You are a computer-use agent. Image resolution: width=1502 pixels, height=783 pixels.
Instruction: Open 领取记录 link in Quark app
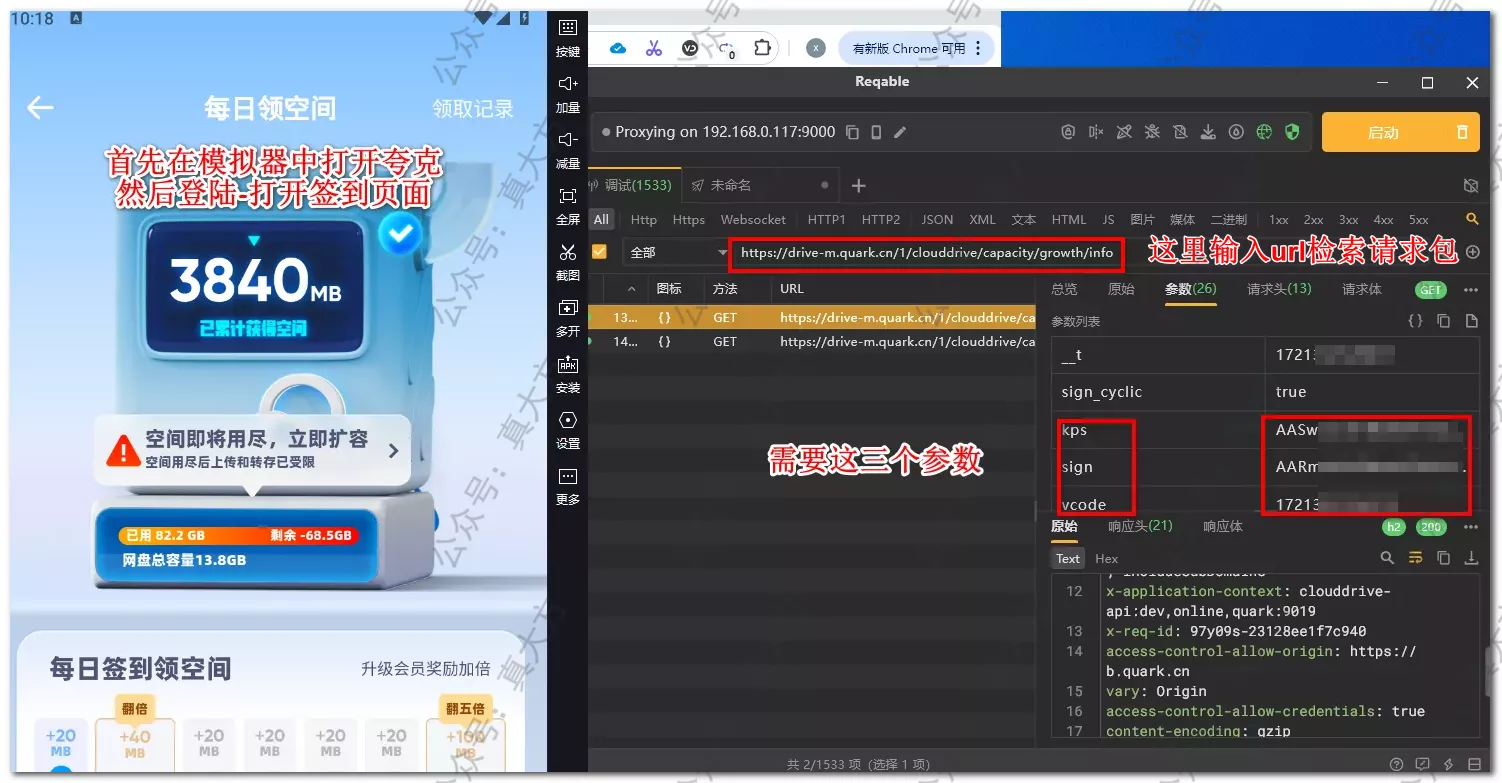(472, 108)
